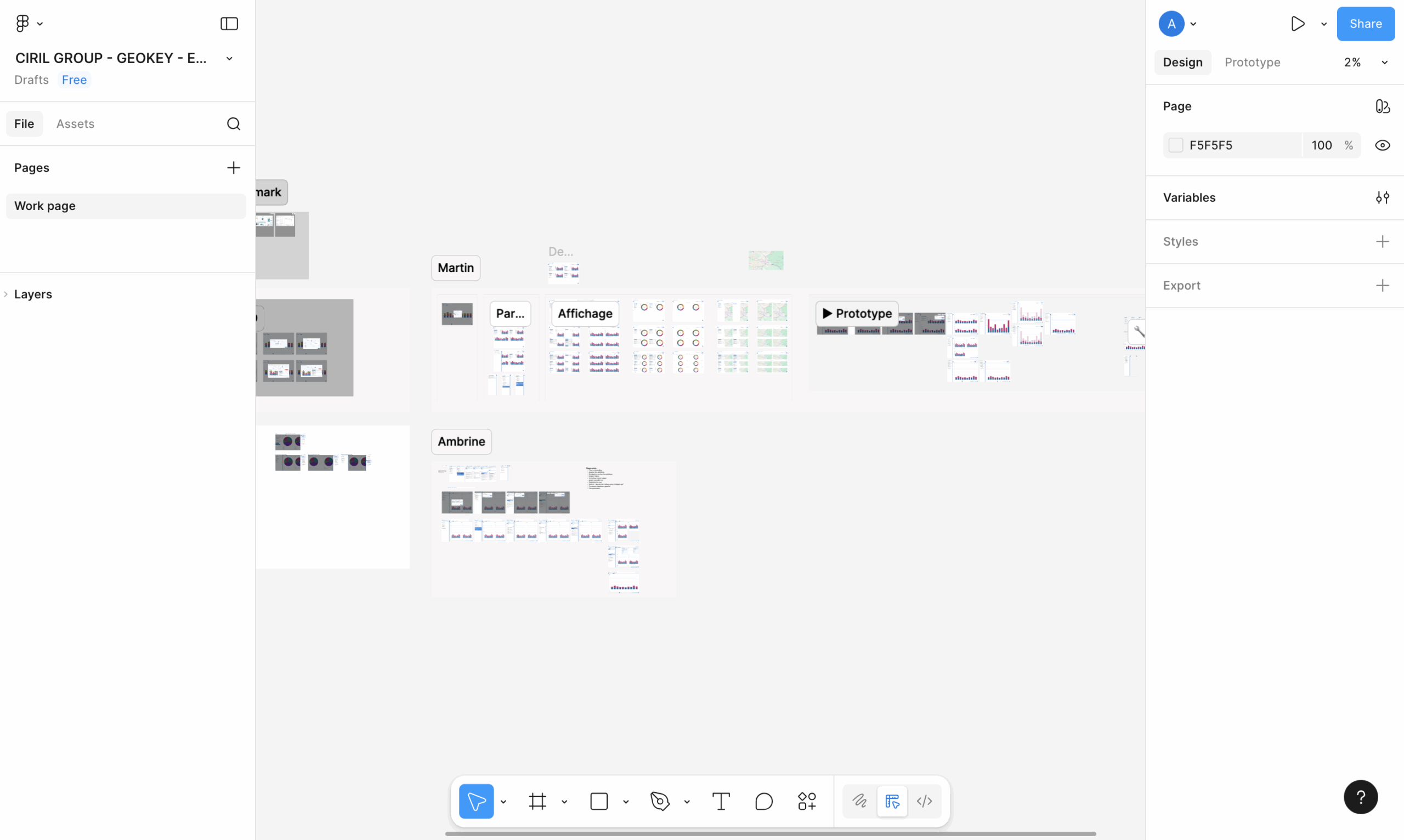The height and width of the screenshot is (840, 1404).
Task: Select the Rectangle shape tool
Action: (x=598, y=801)
